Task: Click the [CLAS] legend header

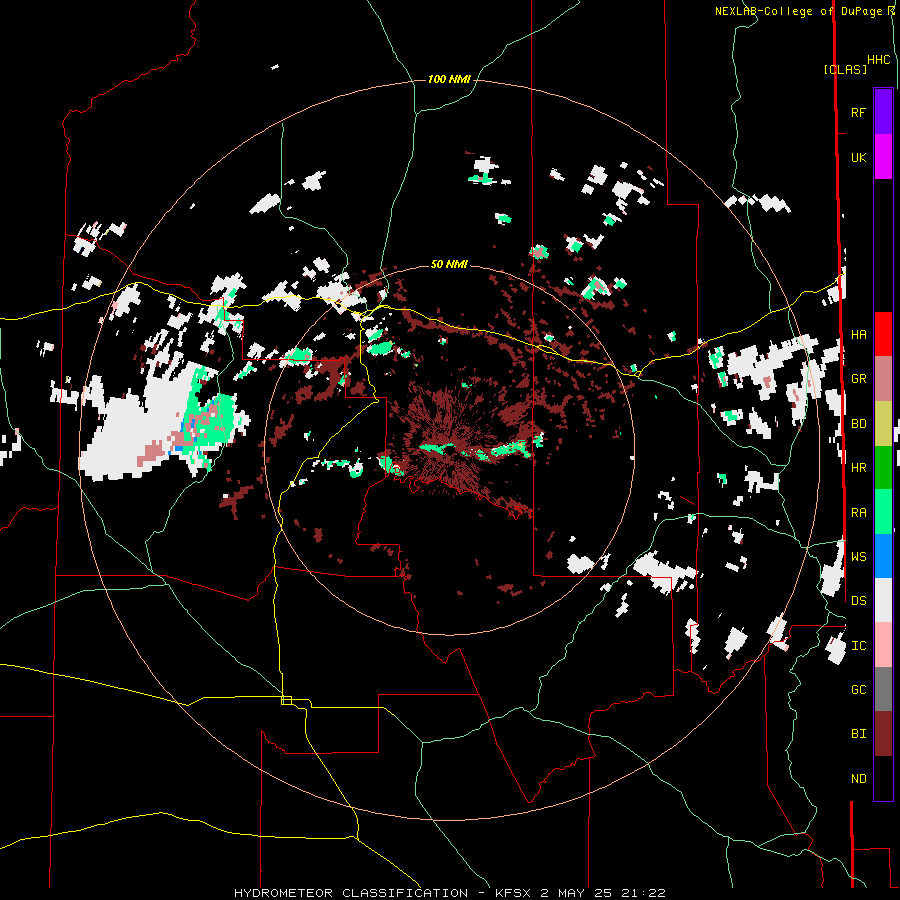Action: [x=845, y=69]
